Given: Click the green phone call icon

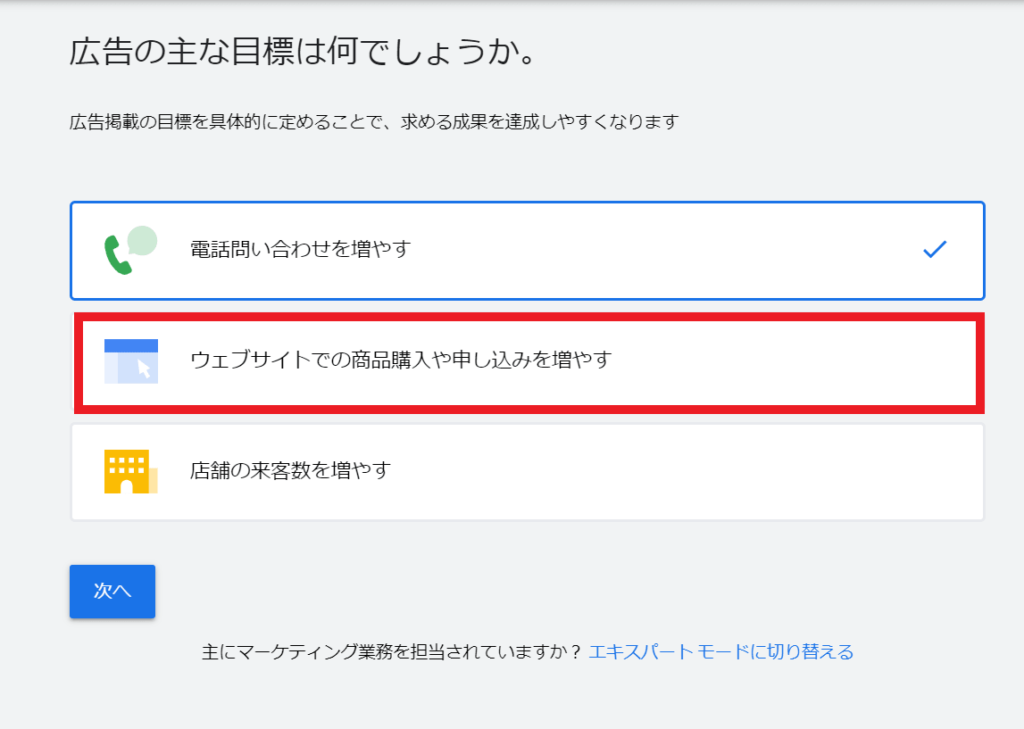Looking at the screenshot, I should coord(118,255).
